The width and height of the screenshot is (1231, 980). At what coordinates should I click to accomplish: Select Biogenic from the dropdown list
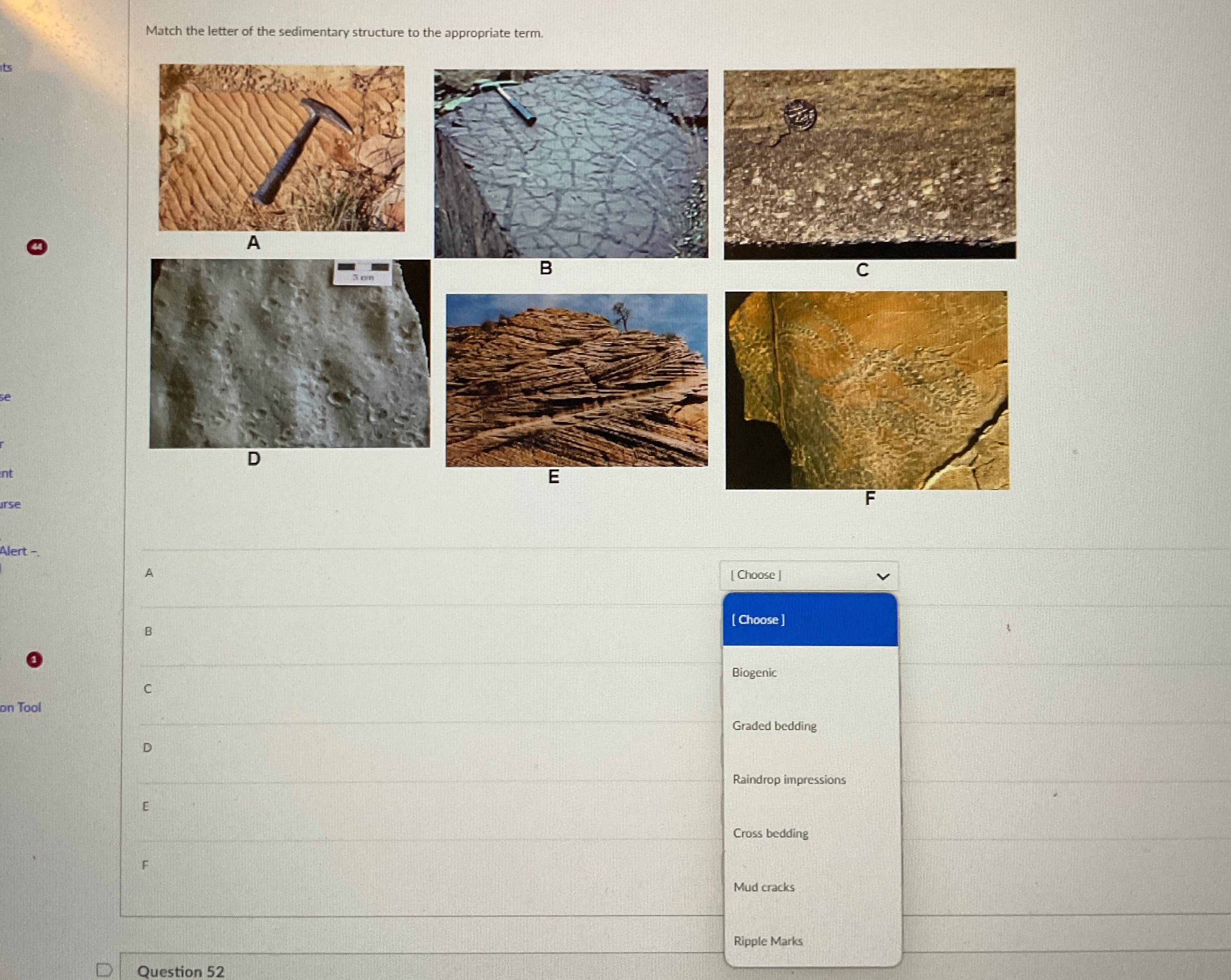click(x=753, y=673)
